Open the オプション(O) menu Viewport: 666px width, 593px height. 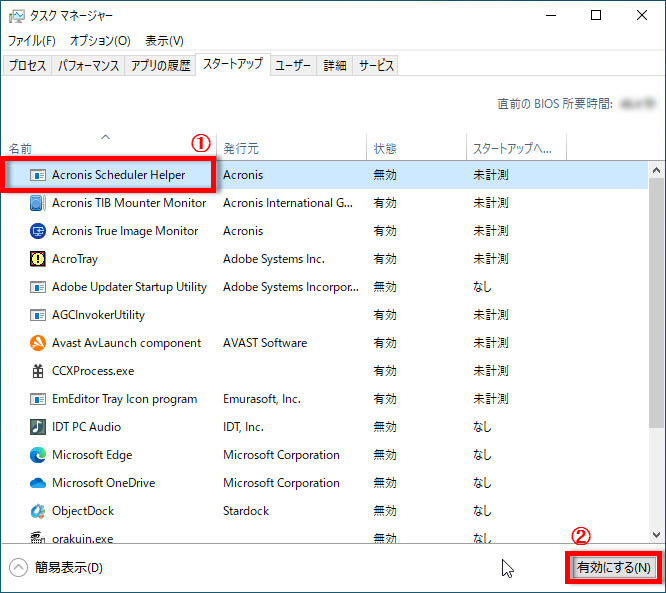click(100, 41)
